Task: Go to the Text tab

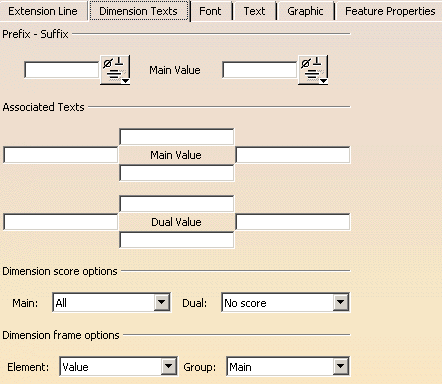Action: pos(254,11)
